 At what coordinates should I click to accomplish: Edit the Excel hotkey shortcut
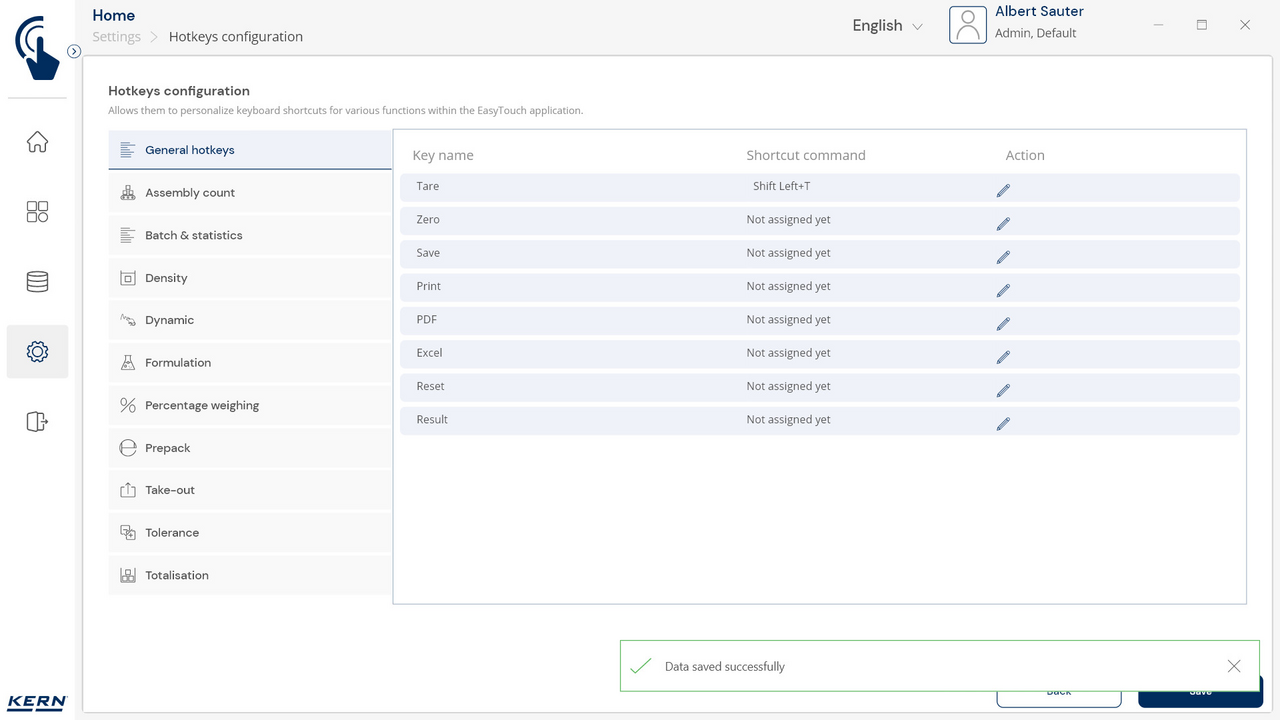pos(1003,357)
